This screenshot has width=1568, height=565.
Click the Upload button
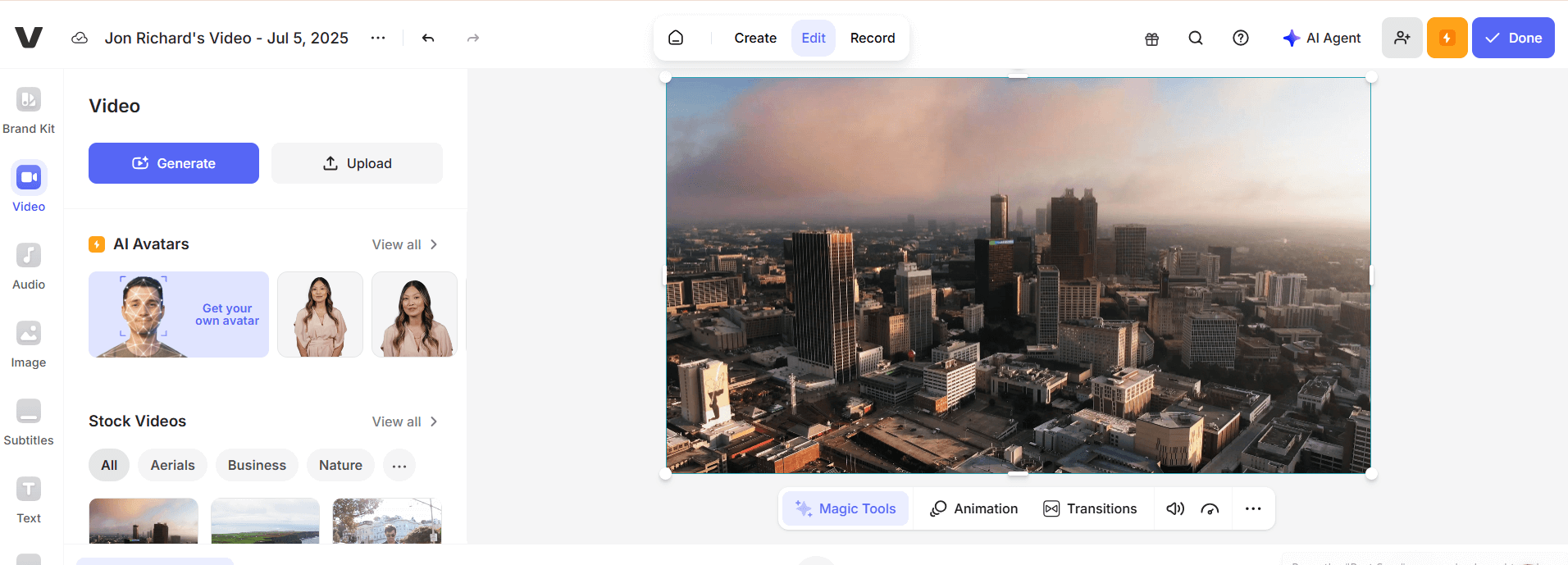point(358,163)
